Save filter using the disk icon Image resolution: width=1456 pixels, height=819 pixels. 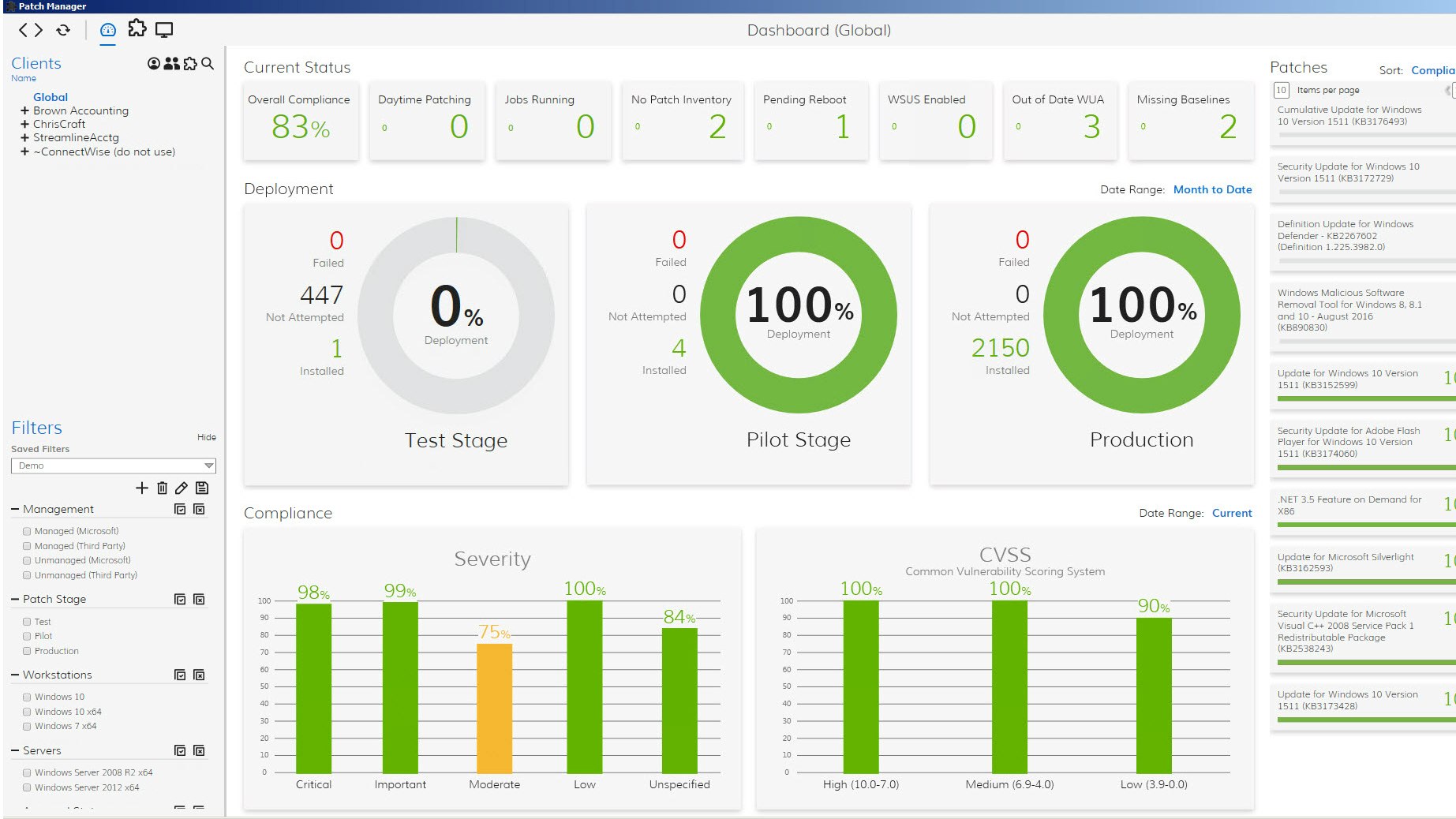tap(202, 488)
